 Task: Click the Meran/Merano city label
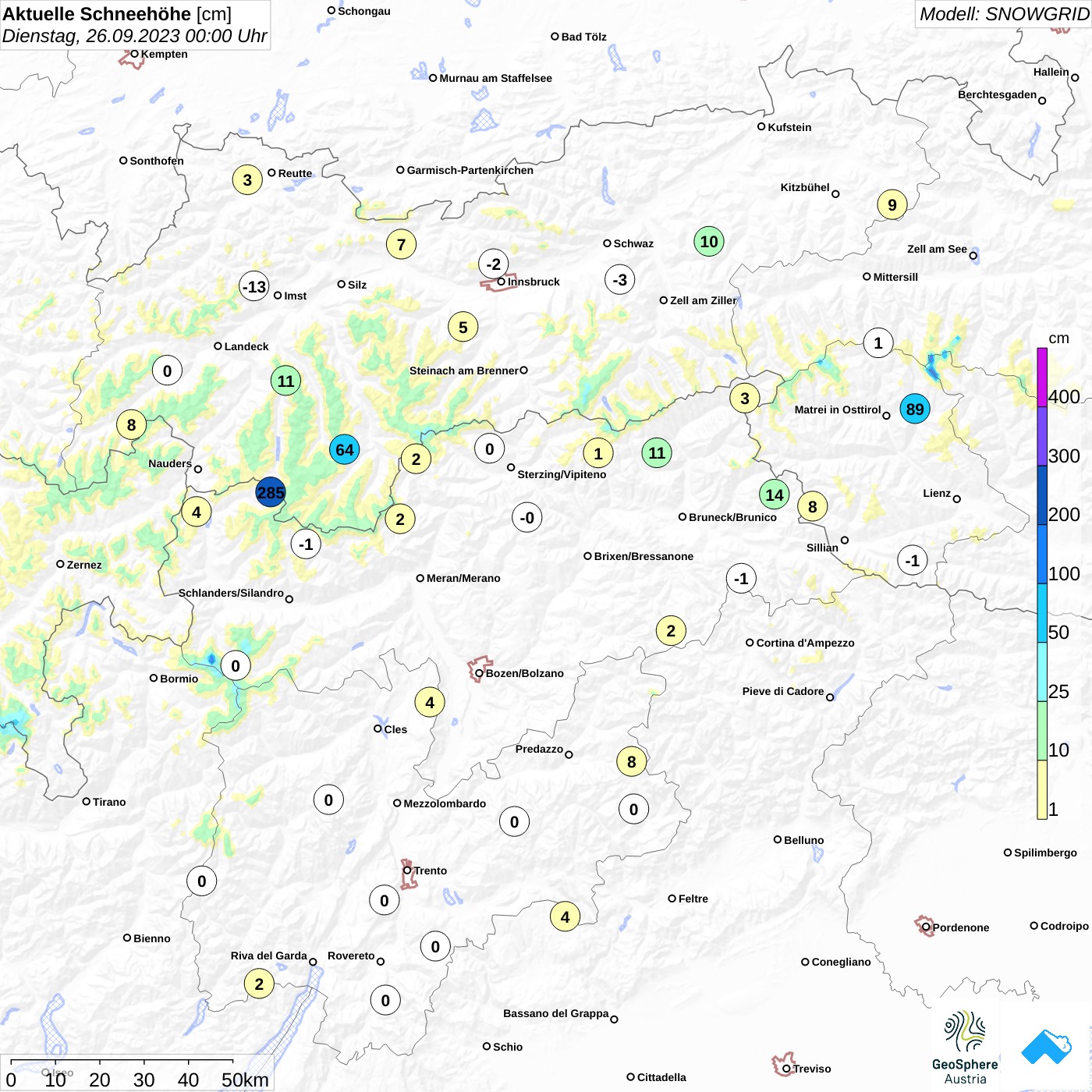[463, 578]
